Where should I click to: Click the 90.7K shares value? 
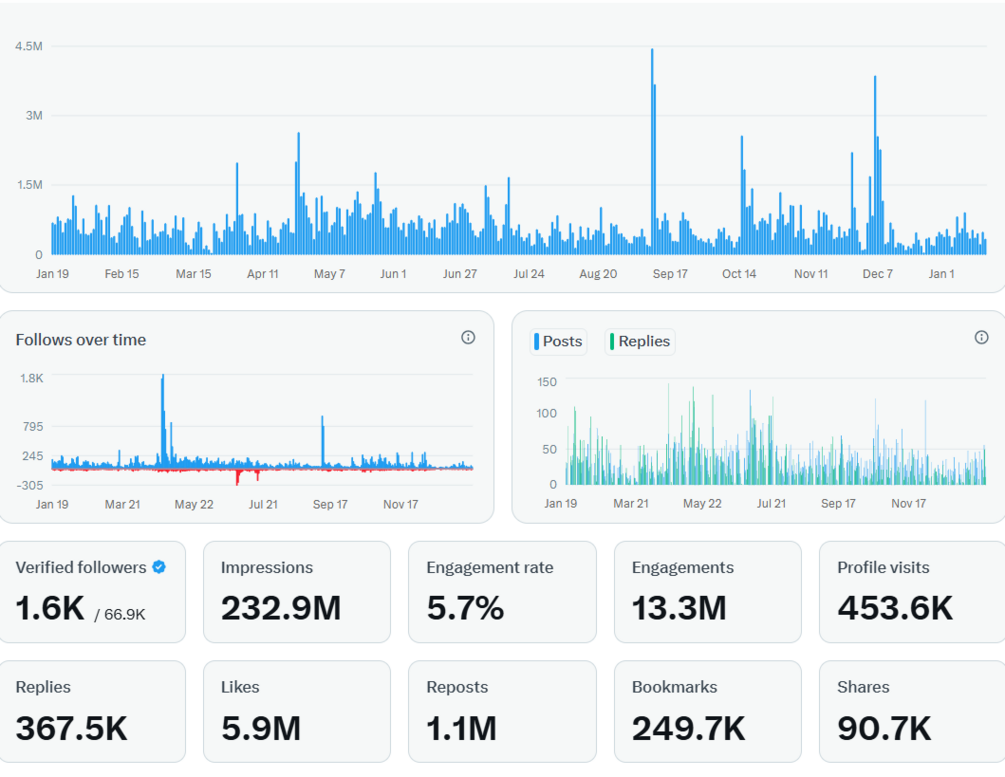[x=884, y=728]
